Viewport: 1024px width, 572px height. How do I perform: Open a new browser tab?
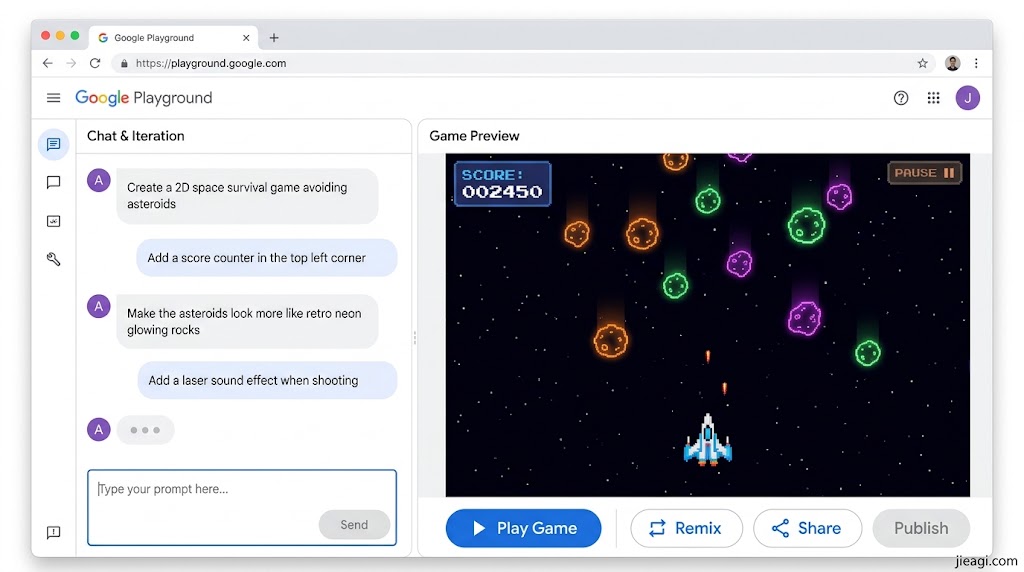click(x=274, y=38)
